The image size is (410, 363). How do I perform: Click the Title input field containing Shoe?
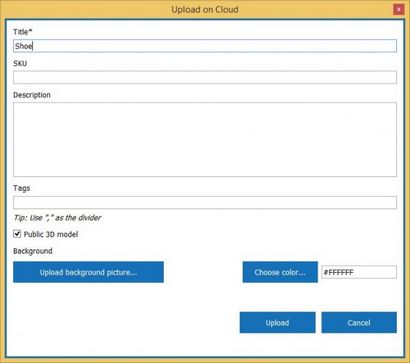click(x=205, y=46)
